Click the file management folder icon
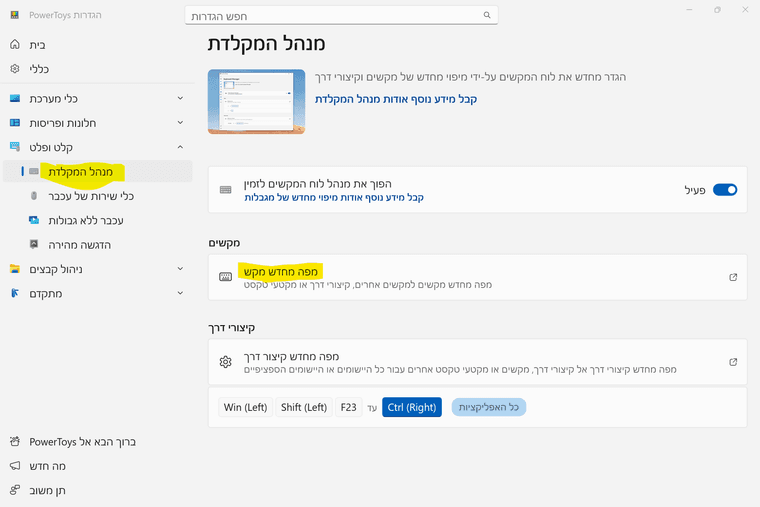Viewport: 760px width, 507px height. (x=15, y=269)
